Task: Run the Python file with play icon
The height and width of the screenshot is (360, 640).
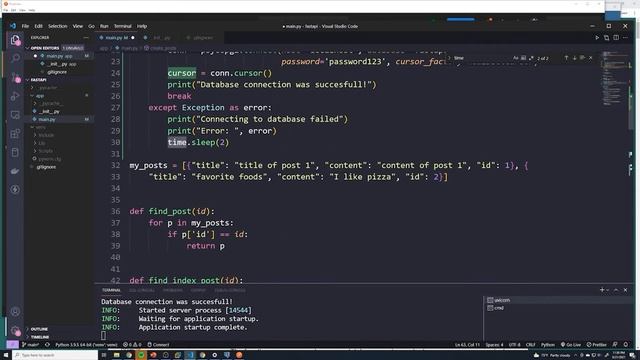Action: (x=597, y=38)
